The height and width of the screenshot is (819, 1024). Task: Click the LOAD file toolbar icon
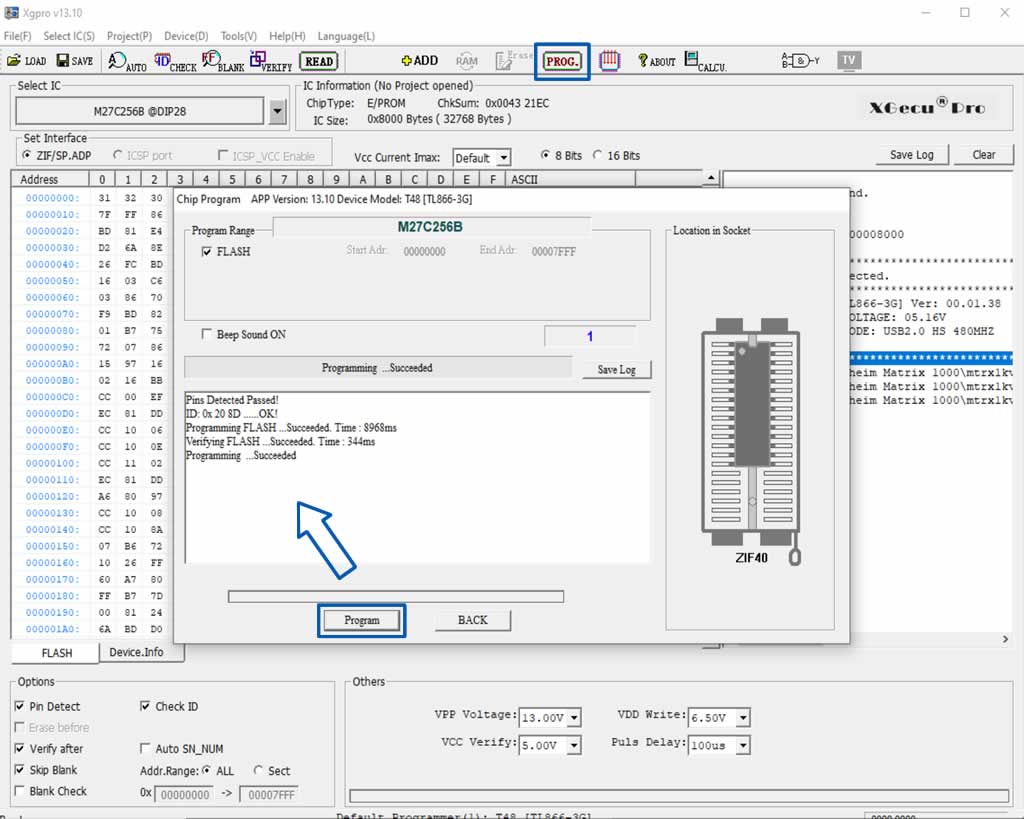point(26,61)
